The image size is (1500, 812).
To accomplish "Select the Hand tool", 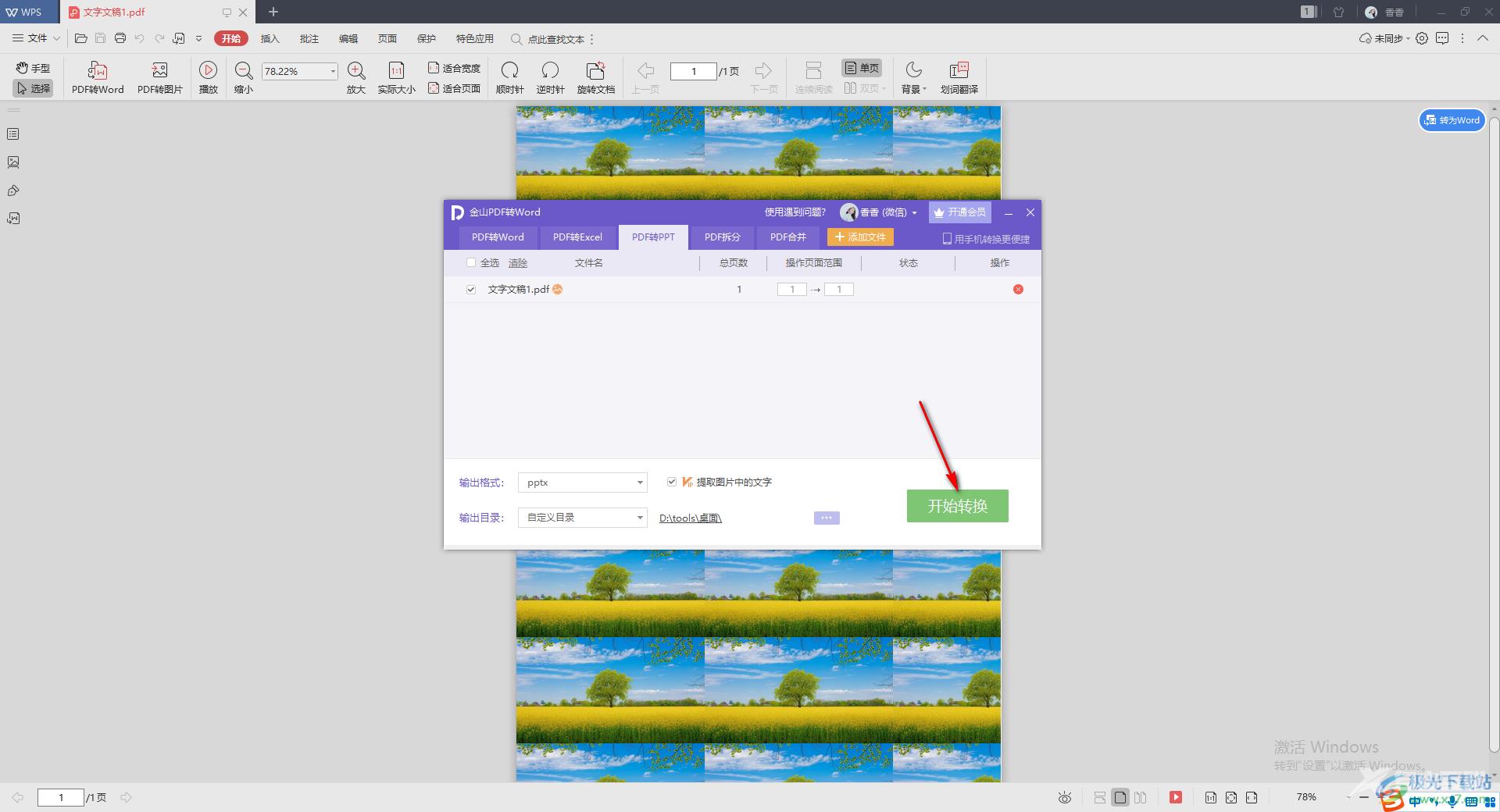I will coord(33,69).
